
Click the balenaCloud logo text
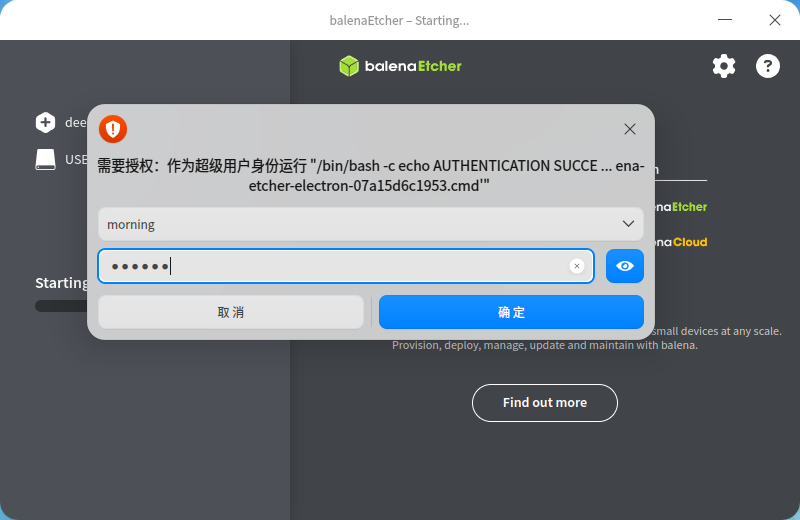(x=681, y=242)
